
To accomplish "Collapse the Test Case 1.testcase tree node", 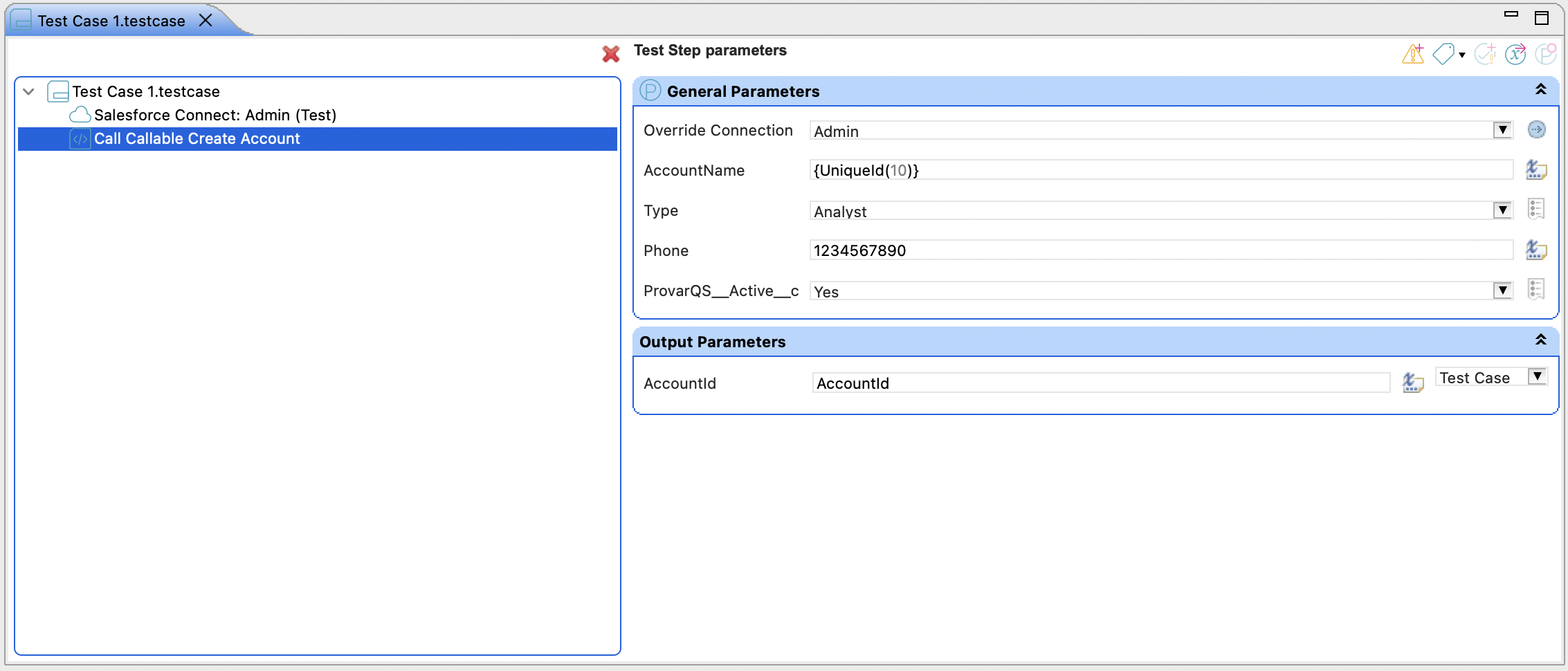I will click(28, 91).
